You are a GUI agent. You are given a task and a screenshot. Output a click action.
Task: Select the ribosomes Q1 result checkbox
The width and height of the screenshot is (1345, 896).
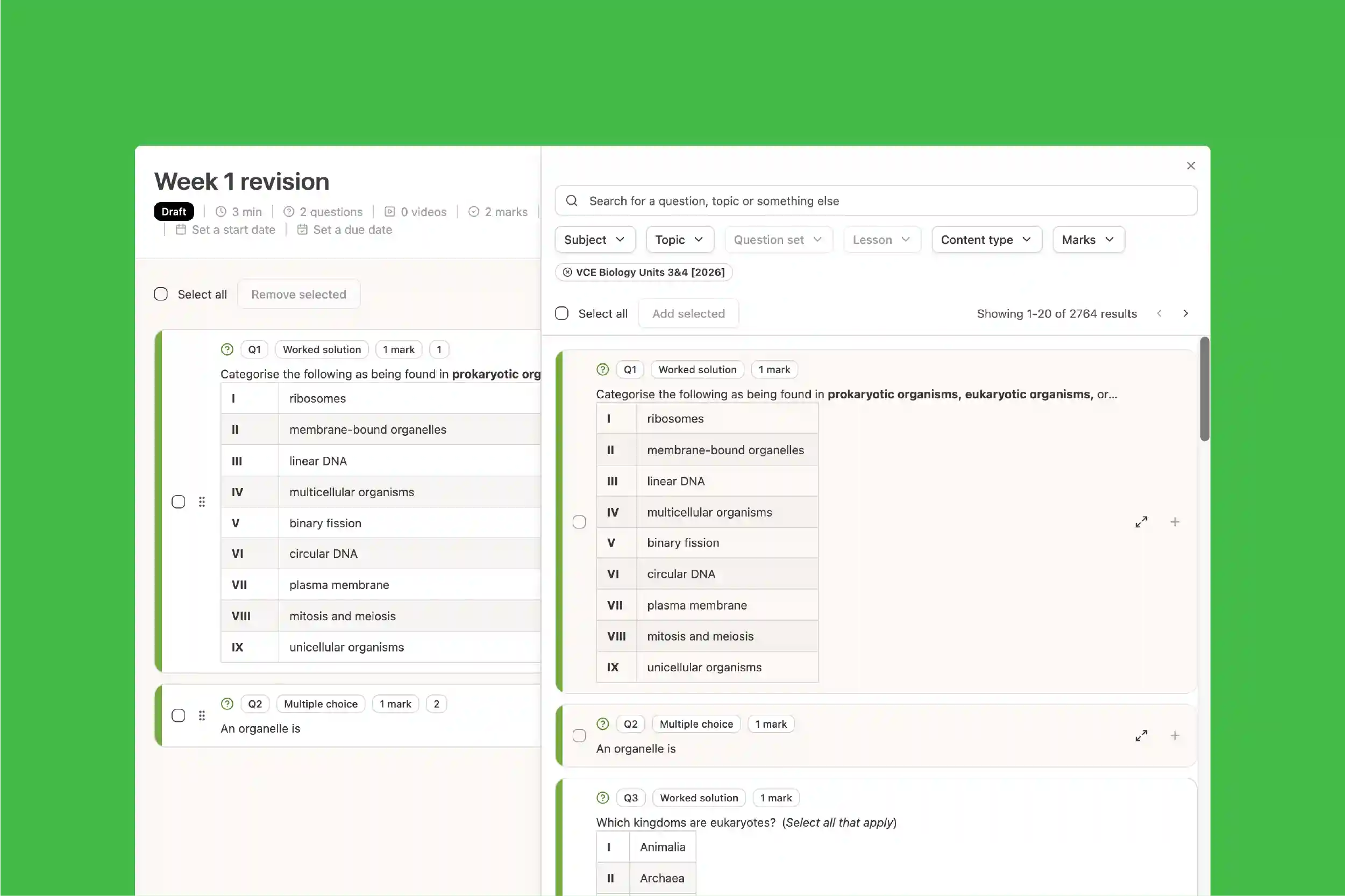pos(579,522)
